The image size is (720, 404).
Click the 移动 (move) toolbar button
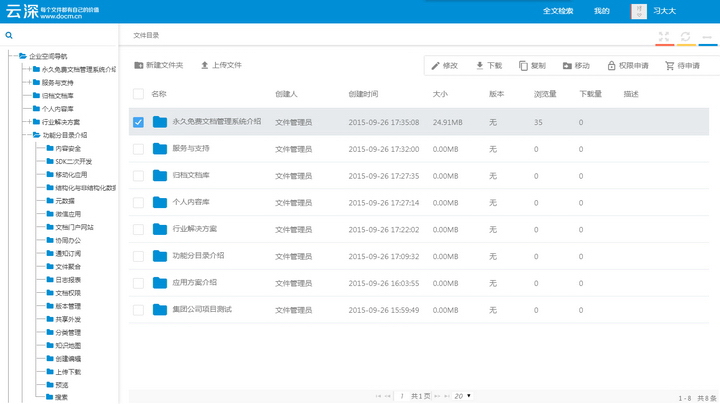(576, 66)
